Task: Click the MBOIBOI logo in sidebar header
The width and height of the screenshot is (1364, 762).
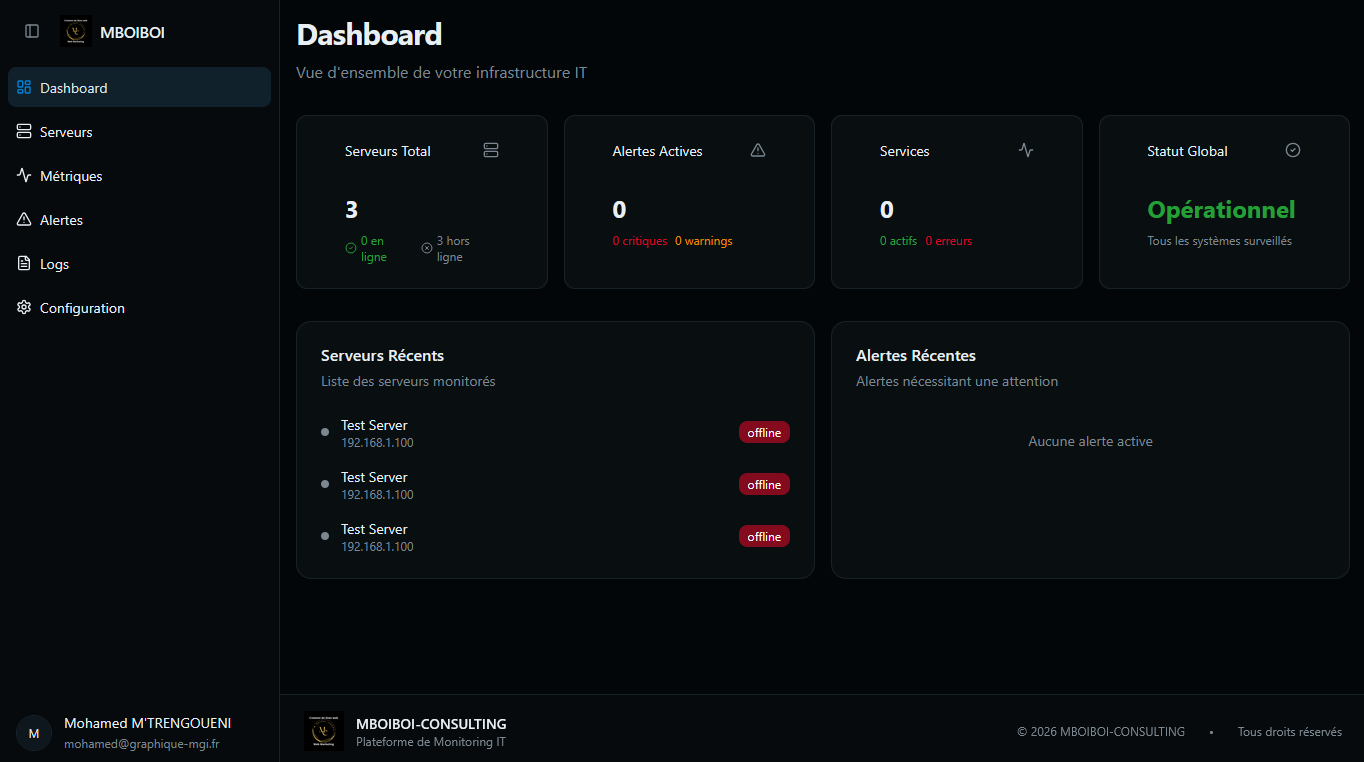Action: click(x=76, y=32)
